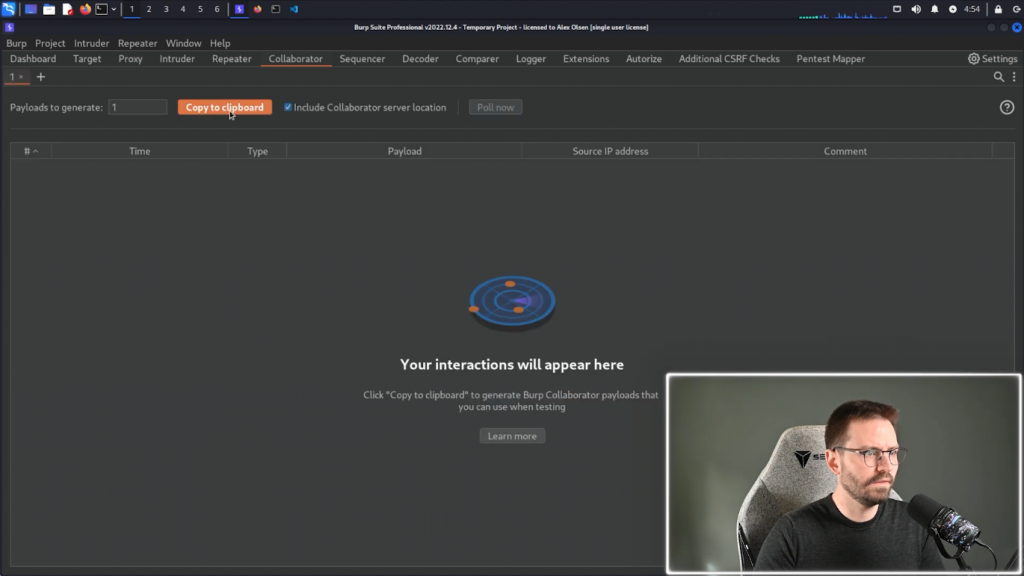Open the Project menu

pos(50,43)
